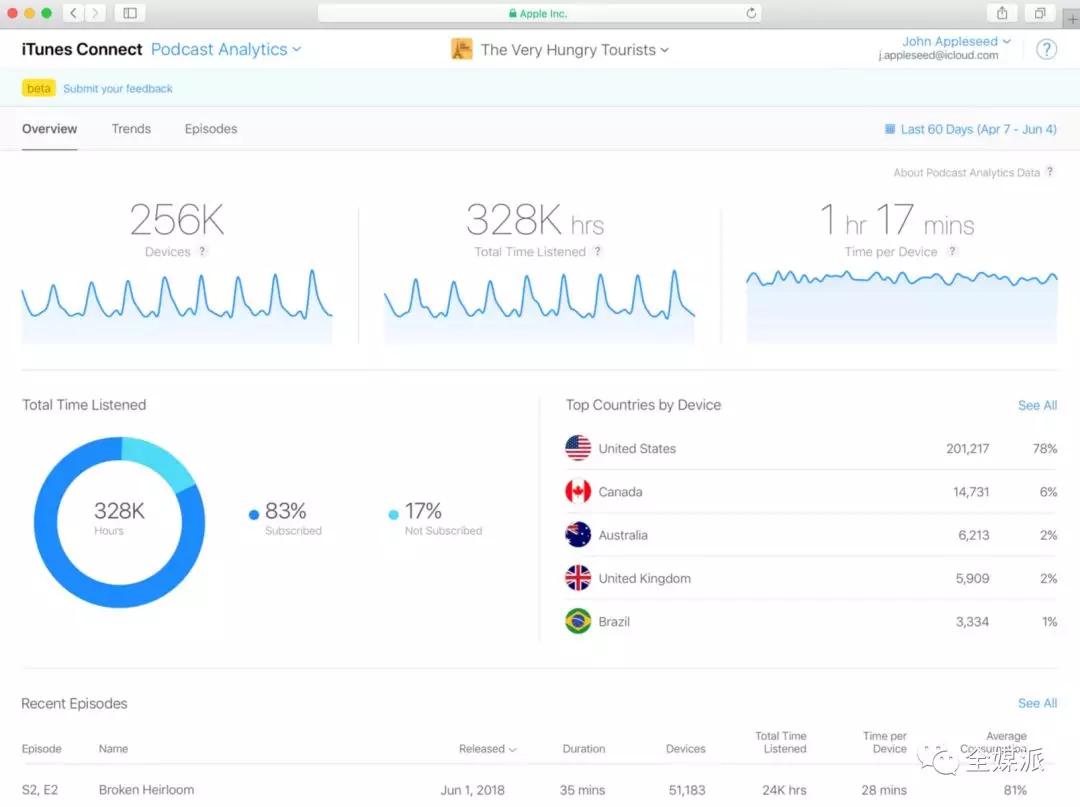Click the Canada flag icon
The image size is (1080, 807).
578,492
